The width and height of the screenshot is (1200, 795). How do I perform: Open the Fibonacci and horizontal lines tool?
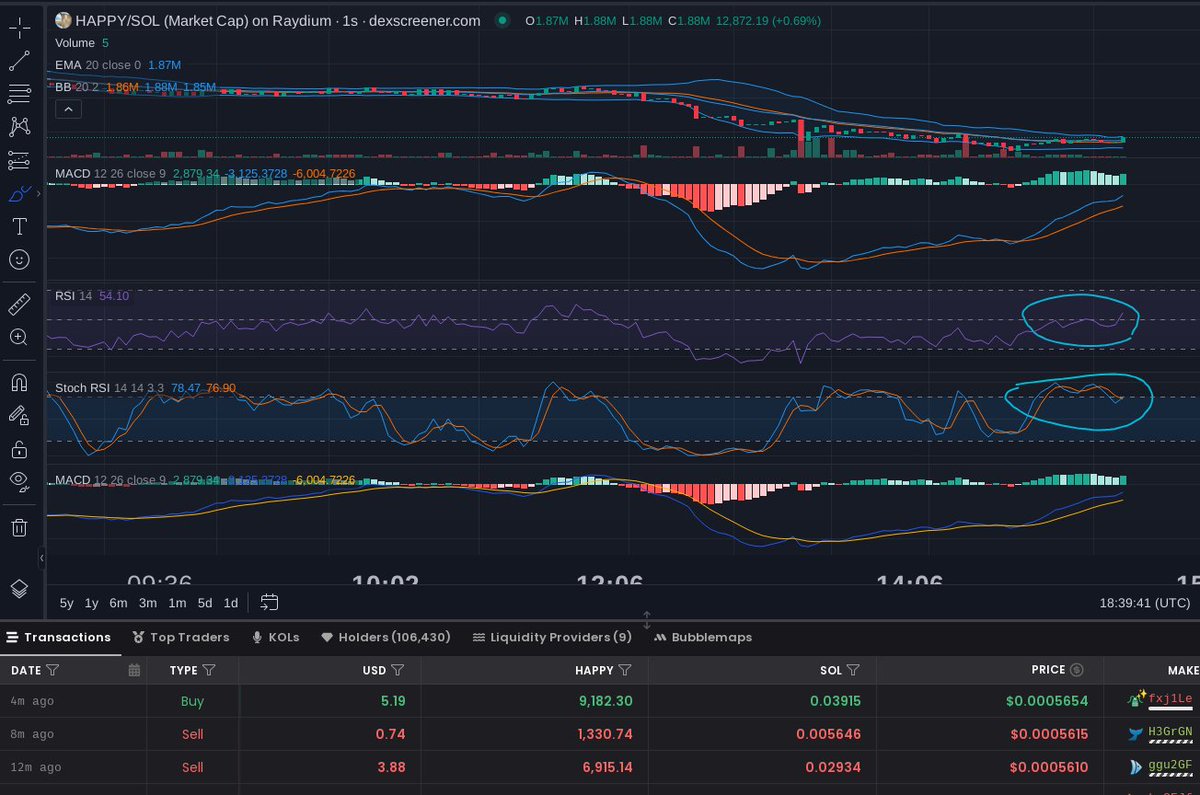pos(19,94)
